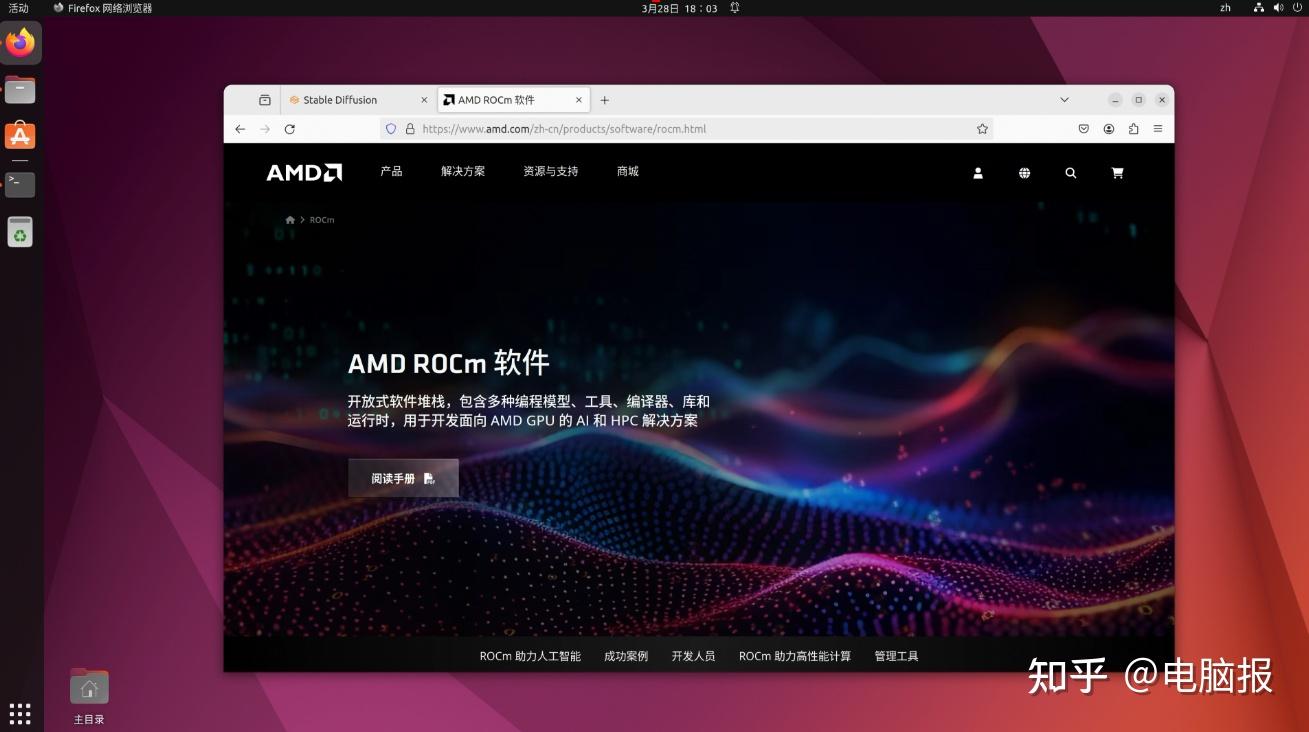Open the AMD site search icon
The width and height of the screenshot is (1309, 732).
[1070, 173]
